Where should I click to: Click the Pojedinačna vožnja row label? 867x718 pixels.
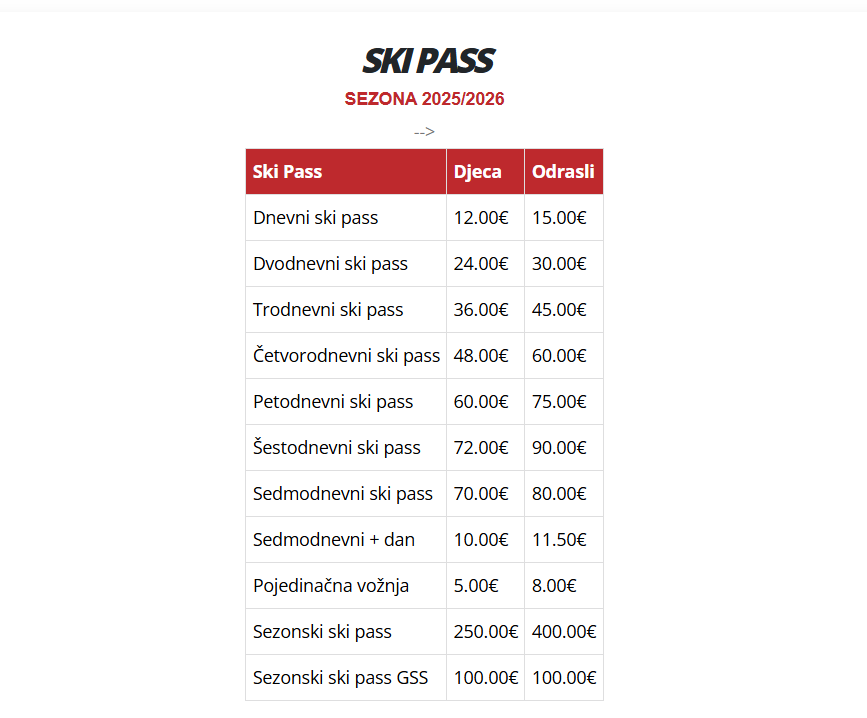(331, 586)
